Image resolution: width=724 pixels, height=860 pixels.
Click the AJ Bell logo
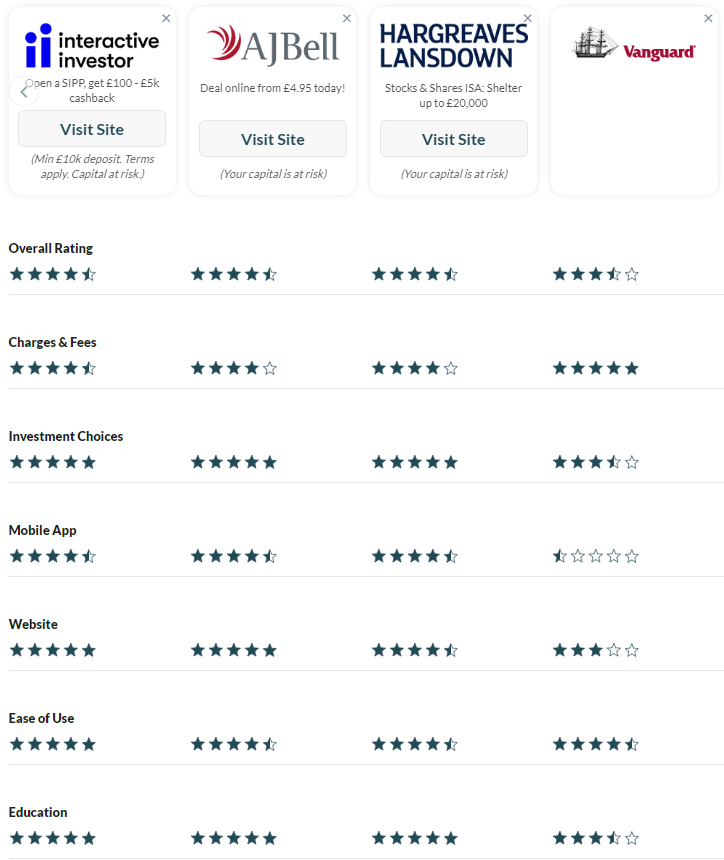click(x=273, y=46)
